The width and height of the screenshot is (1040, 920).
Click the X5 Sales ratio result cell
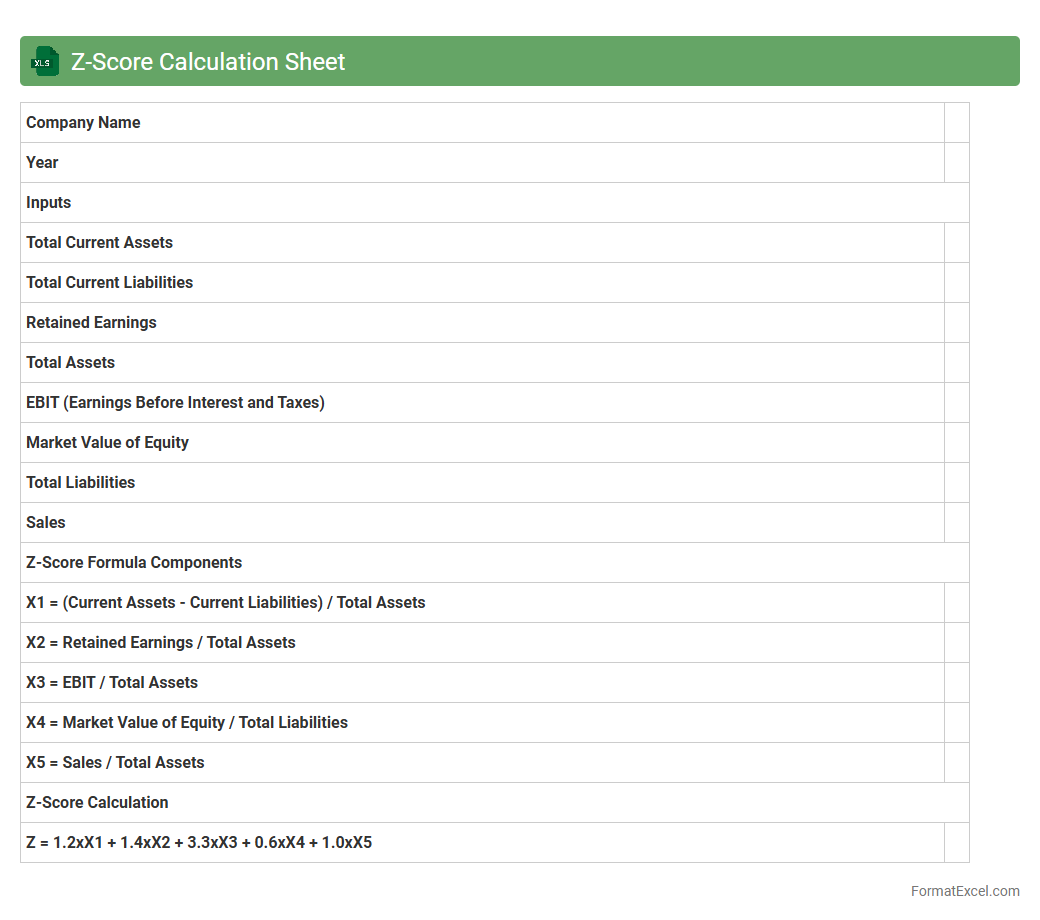[956, 763]
